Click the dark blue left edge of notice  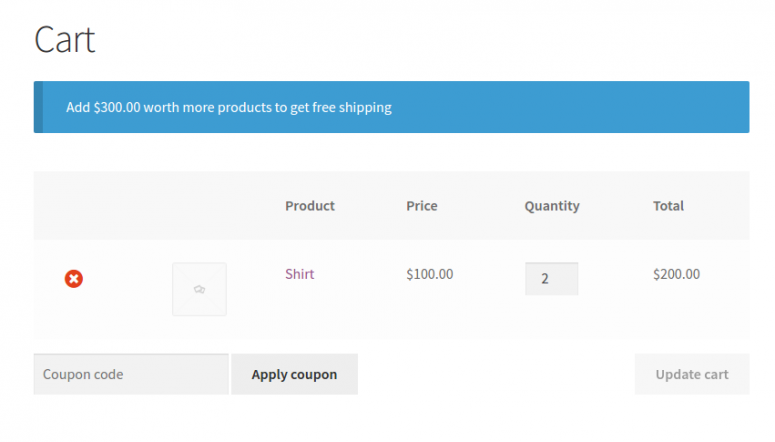(38, 107)
